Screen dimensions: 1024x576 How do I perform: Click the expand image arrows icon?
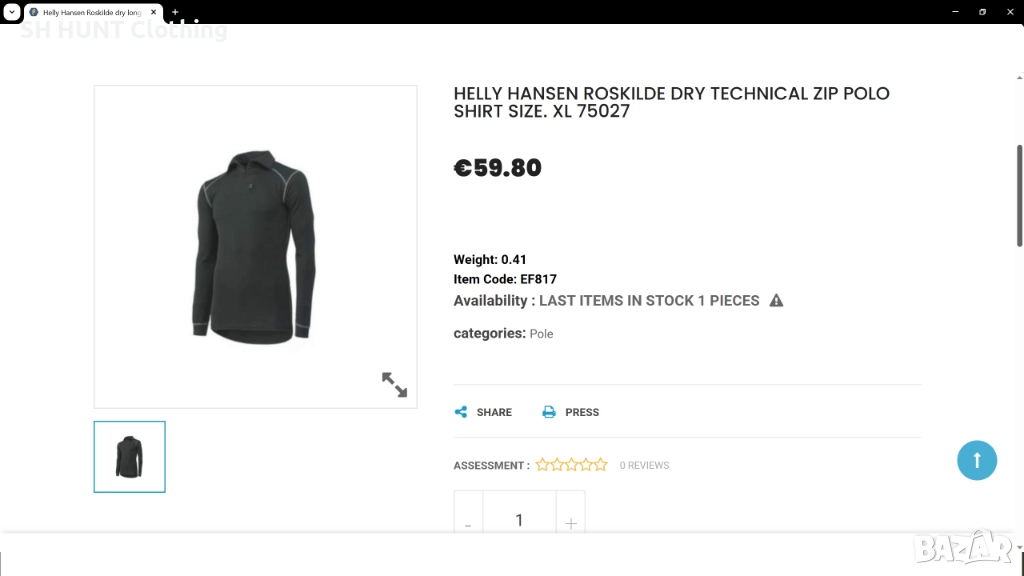(x=394, y=384)
